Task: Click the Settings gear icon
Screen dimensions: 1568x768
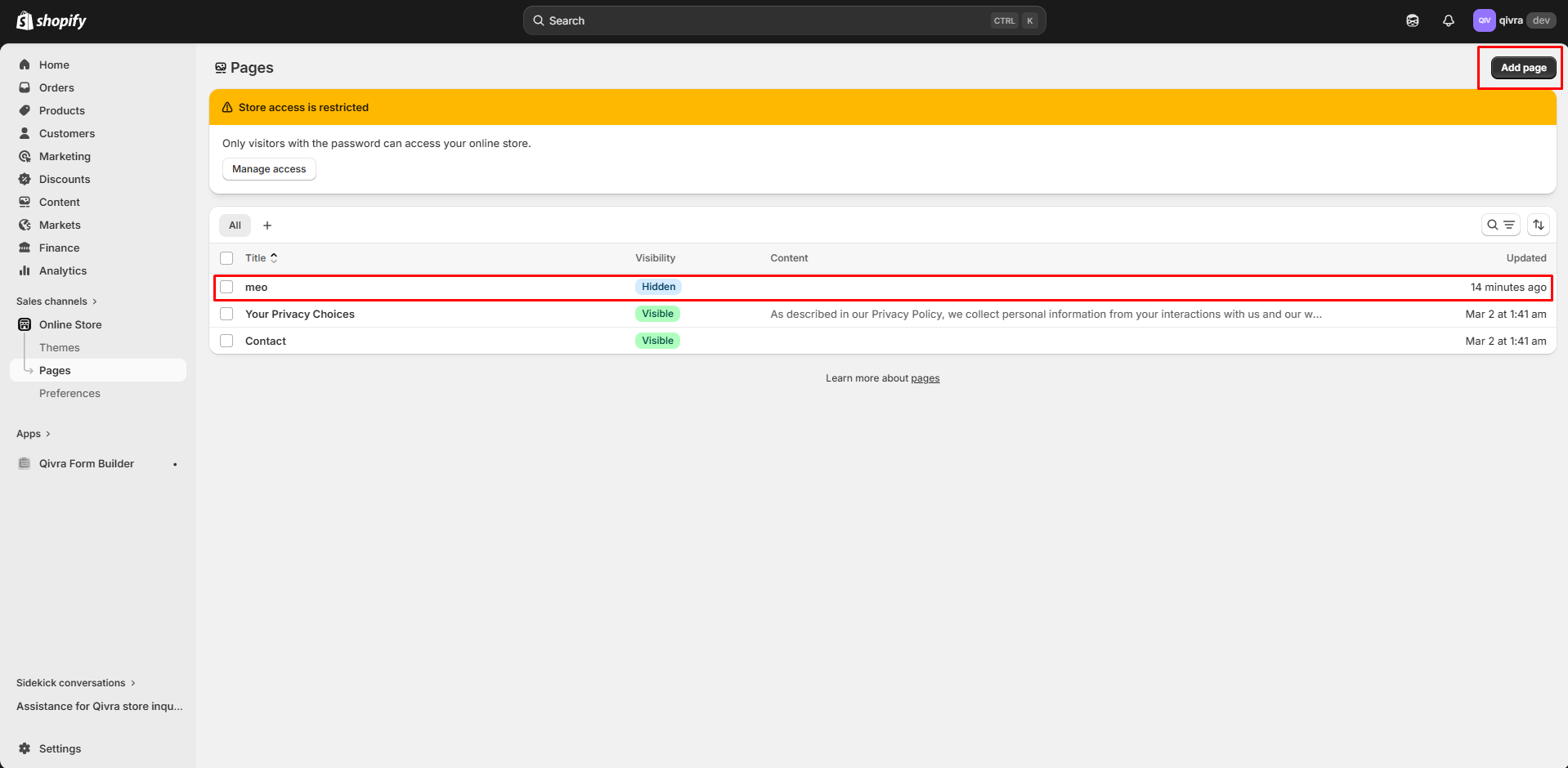Action: 25,748
